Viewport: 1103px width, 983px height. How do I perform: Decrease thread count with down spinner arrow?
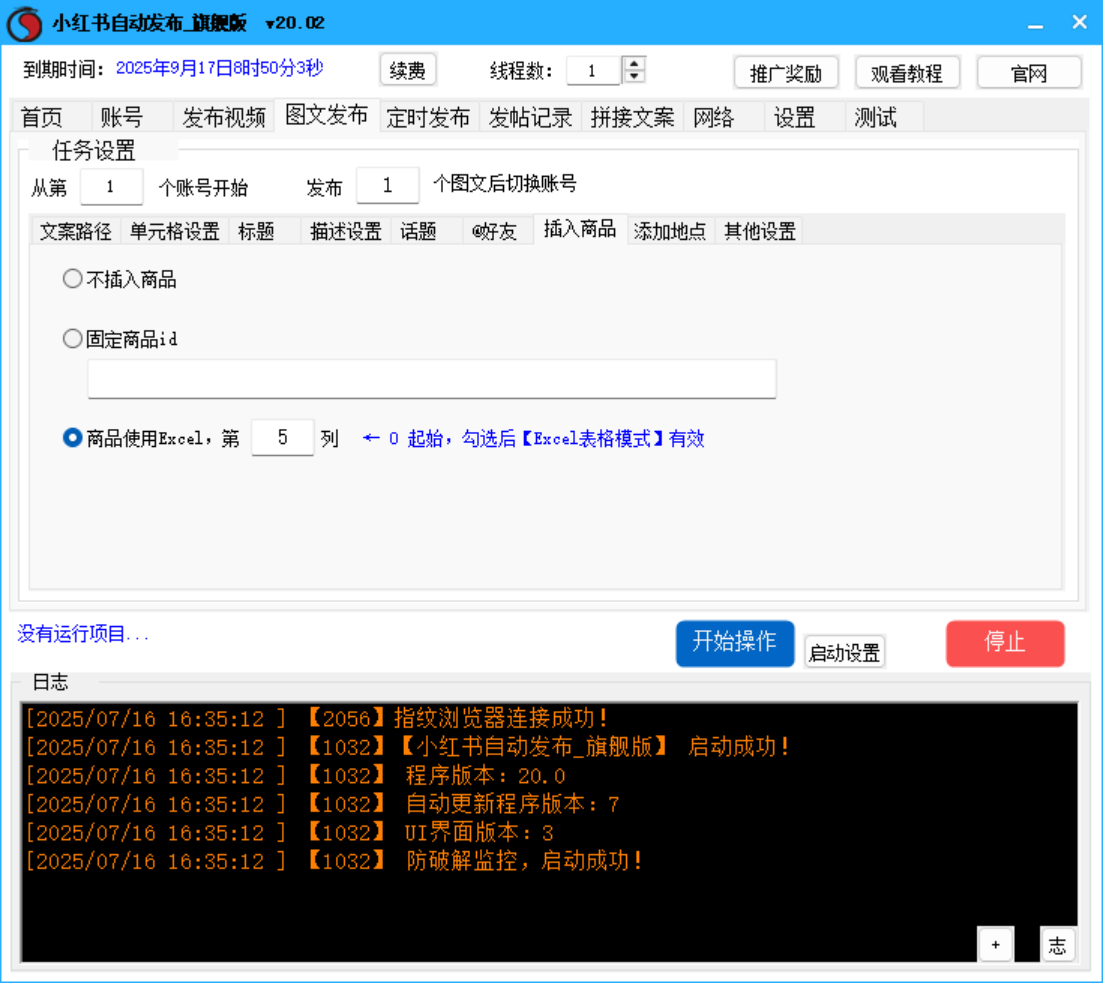tap(634, 76)
